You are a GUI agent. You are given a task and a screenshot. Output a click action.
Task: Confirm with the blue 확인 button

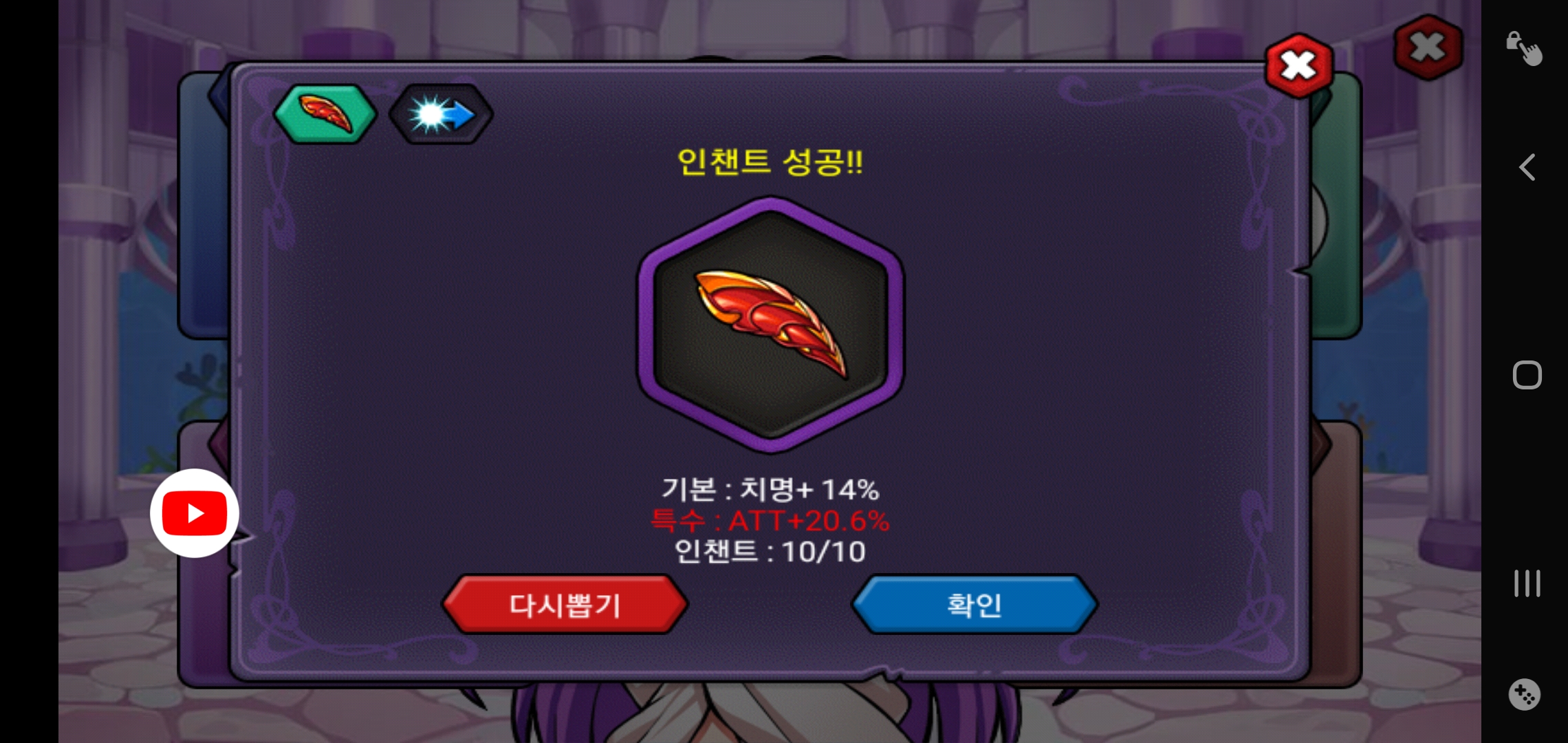pos(974,605)
